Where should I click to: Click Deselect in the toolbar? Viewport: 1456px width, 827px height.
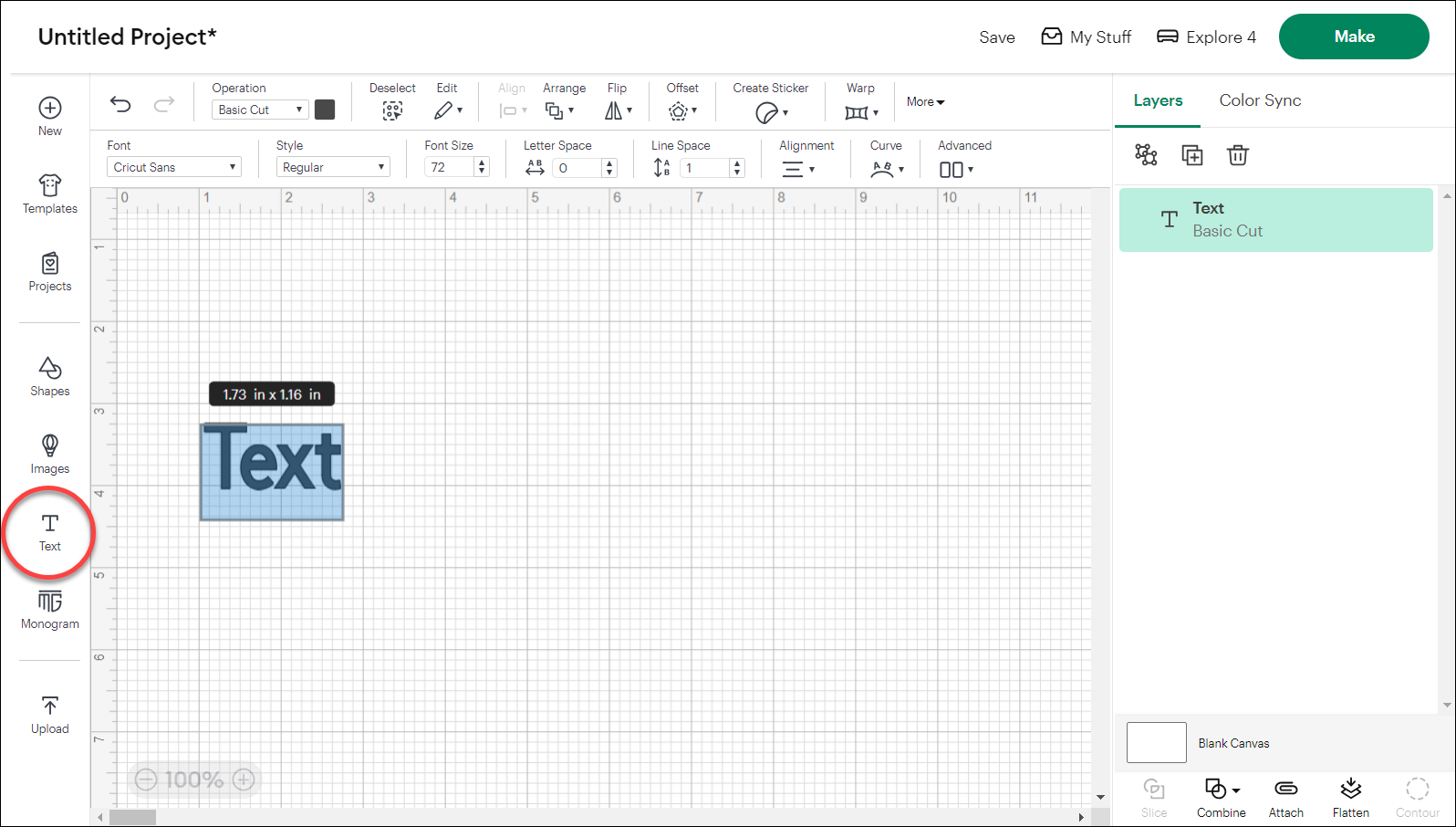click(392, 101)
